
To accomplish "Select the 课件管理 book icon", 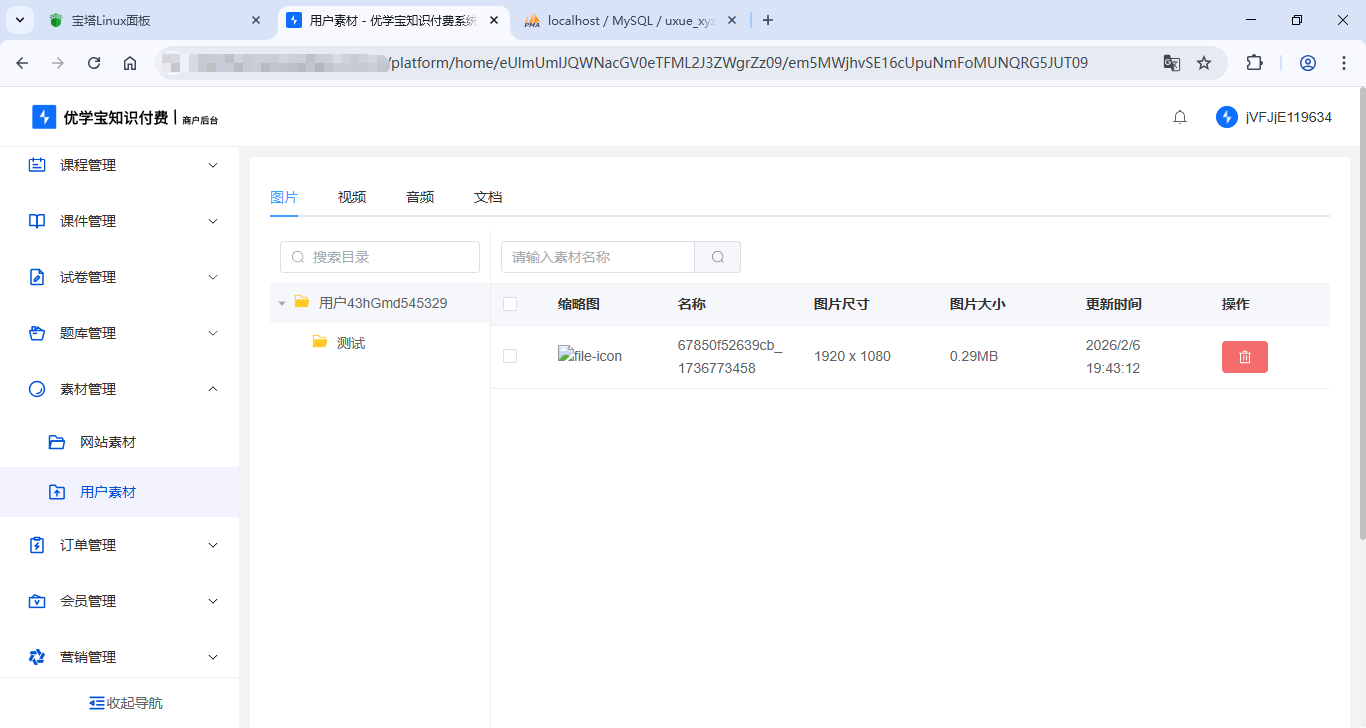I will 36,220.
